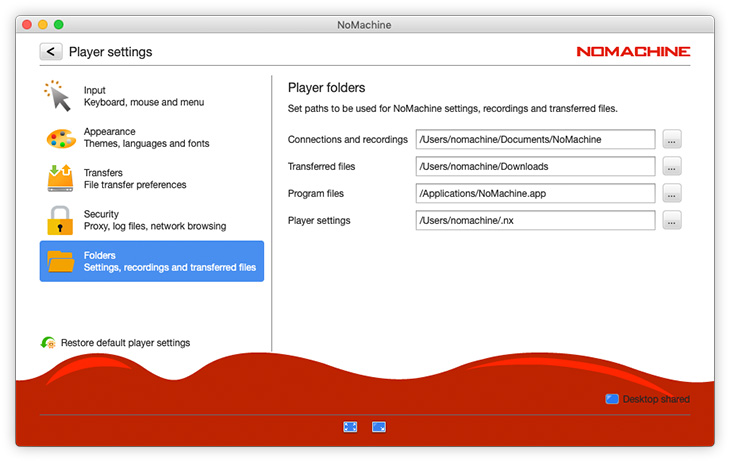
Task: Select the Folders category in the sidebar
Action: coord(152,261)
